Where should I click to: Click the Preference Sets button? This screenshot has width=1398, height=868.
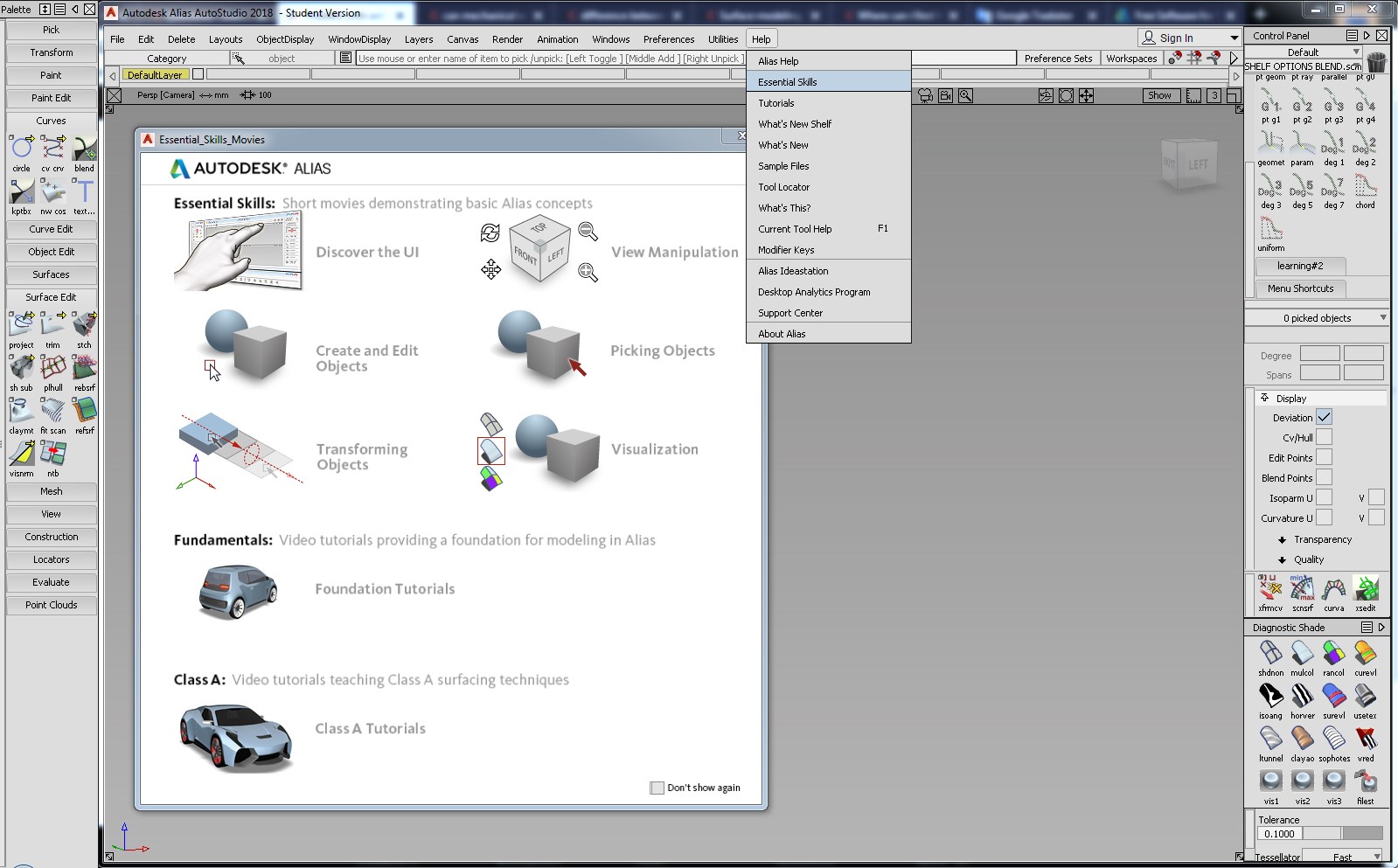[1058, 59]
